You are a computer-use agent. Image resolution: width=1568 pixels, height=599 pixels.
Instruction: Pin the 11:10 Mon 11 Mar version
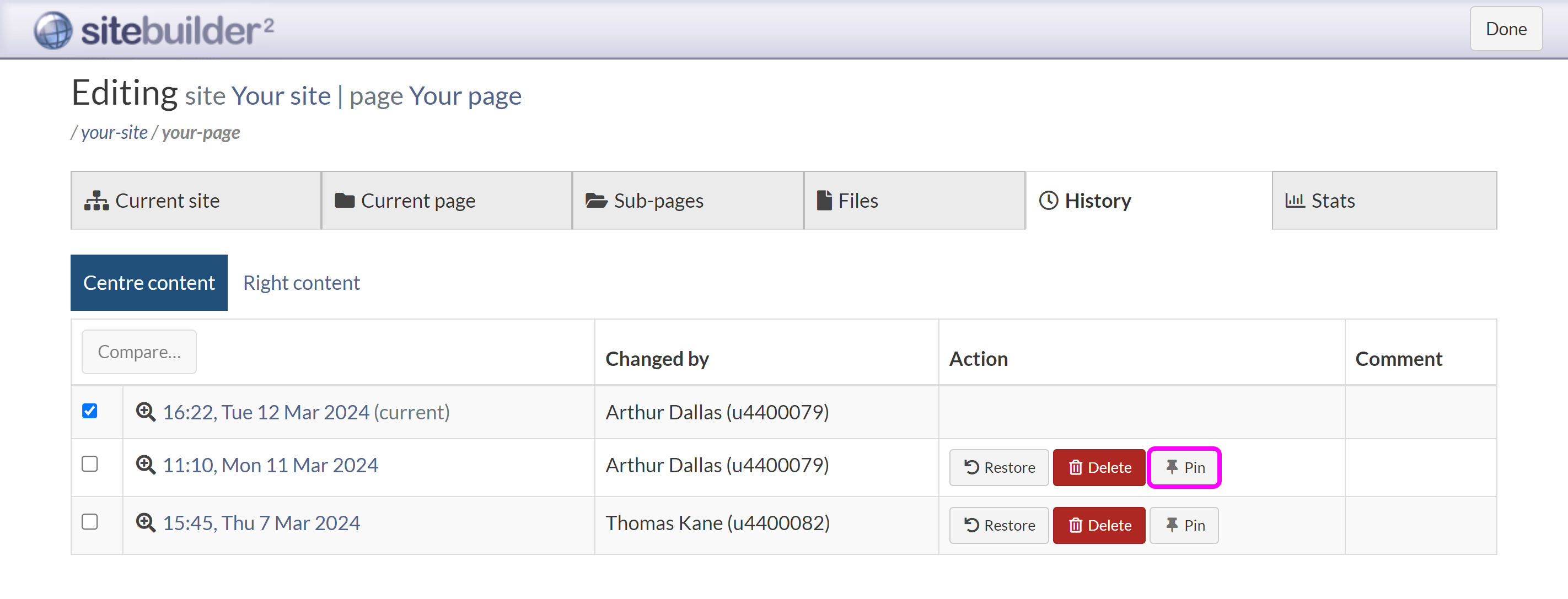pos(1184,467)
